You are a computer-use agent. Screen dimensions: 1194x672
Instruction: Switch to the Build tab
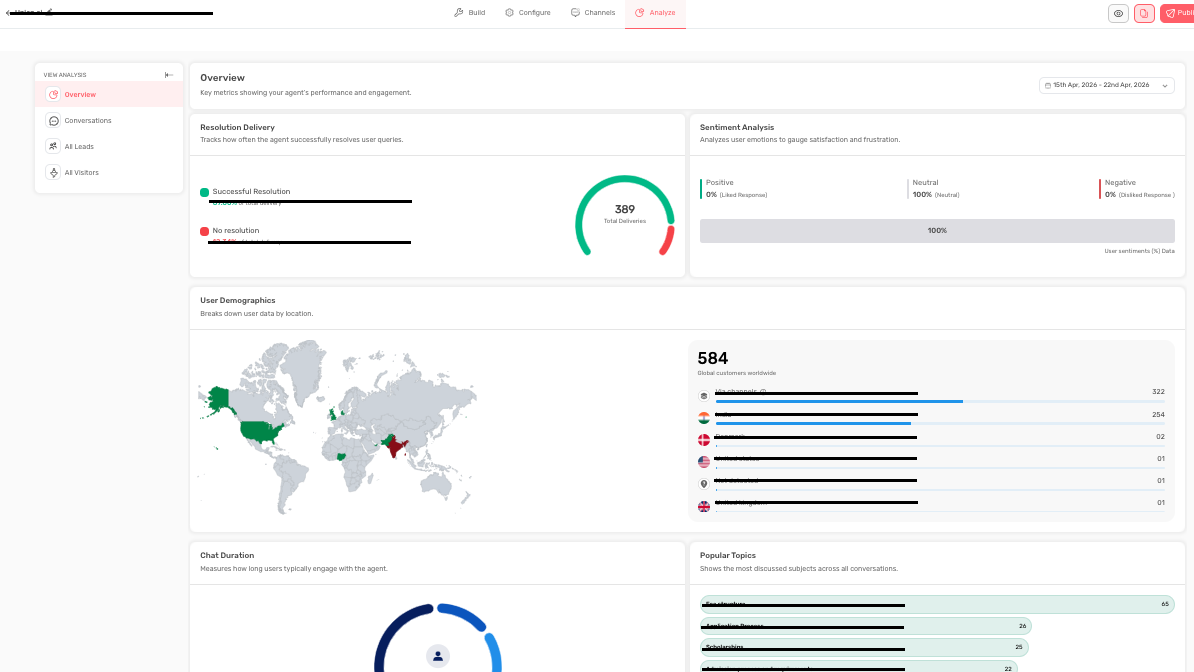(469, 13)
